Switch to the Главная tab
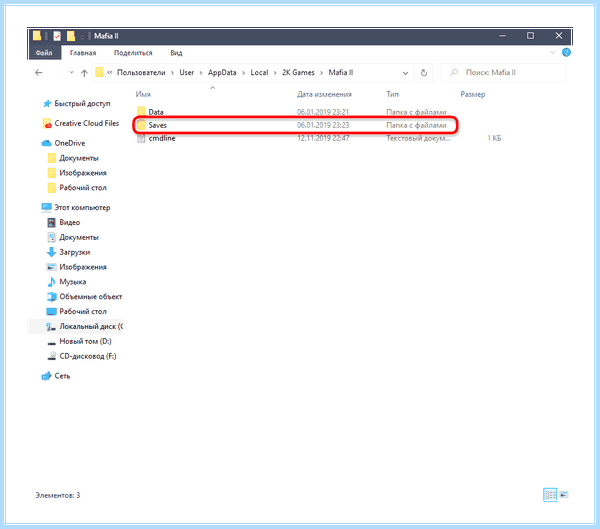The image size is (600, 529). click(83, 53)
